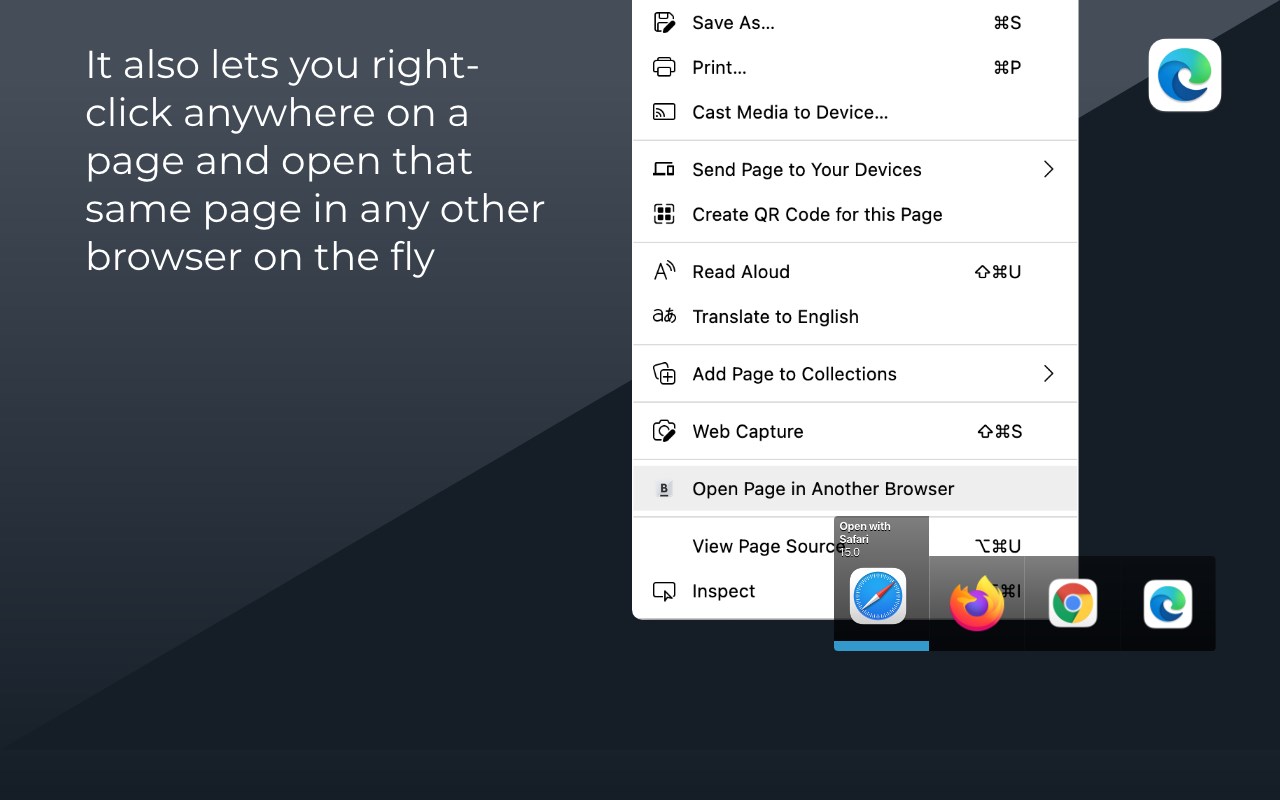Click the Web Capture camera icon
1280x800 pixels.
[x=664, y=431]
